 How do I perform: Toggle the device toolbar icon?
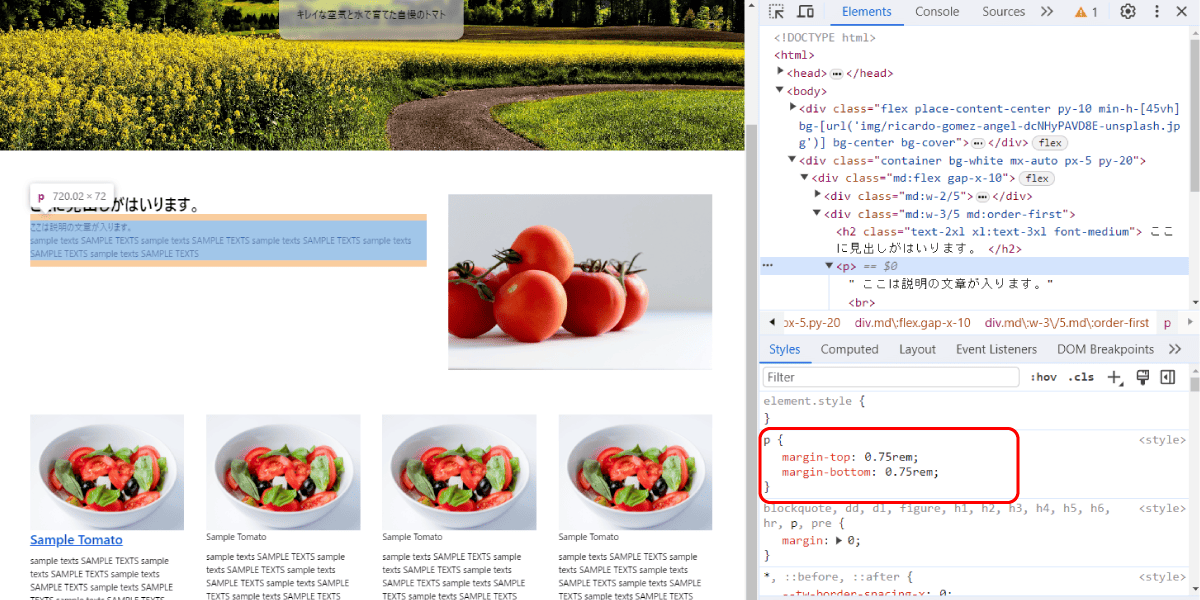805,12
